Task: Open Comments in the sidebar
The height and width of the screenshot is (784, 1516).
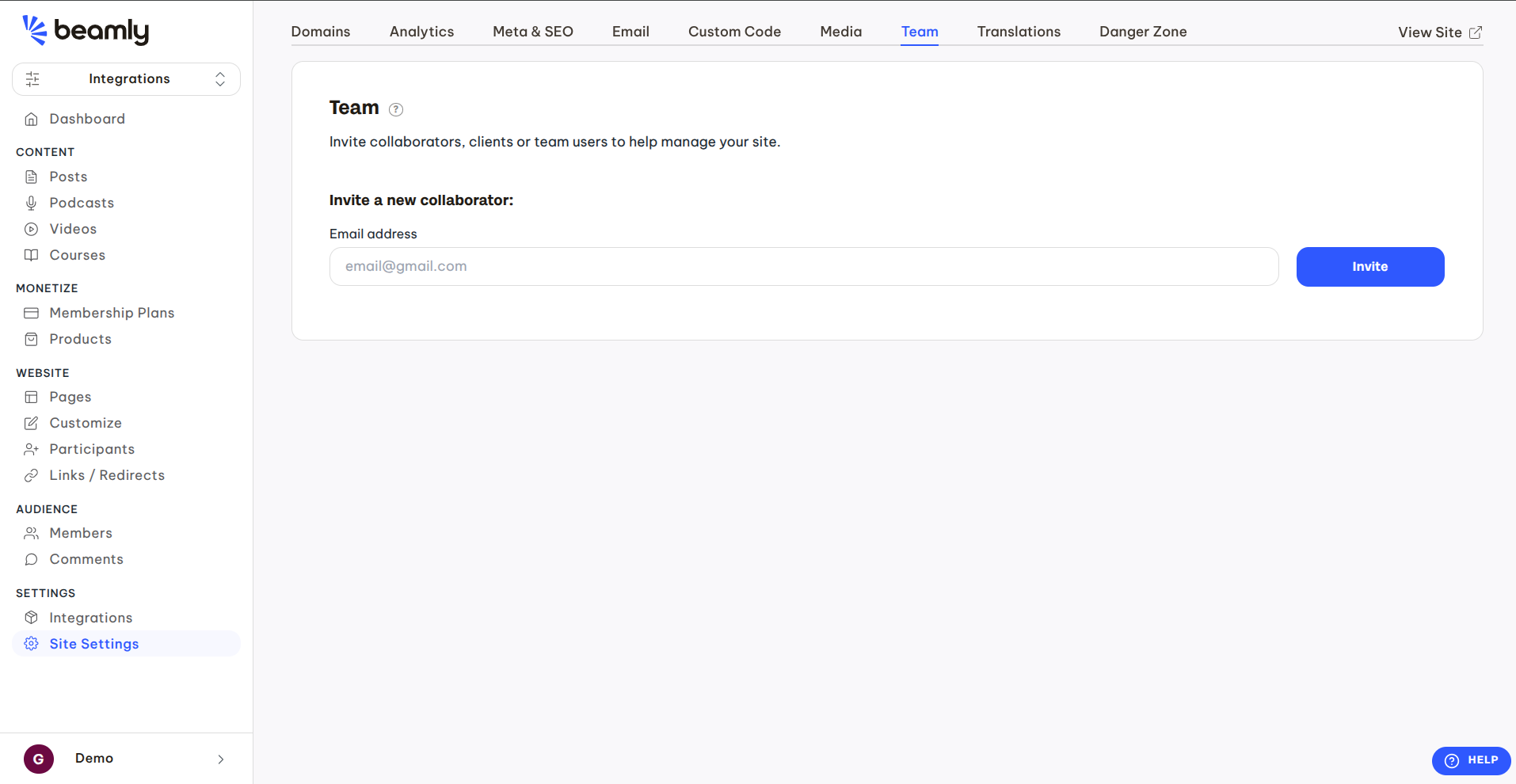Action: click(x=86, y=559)
